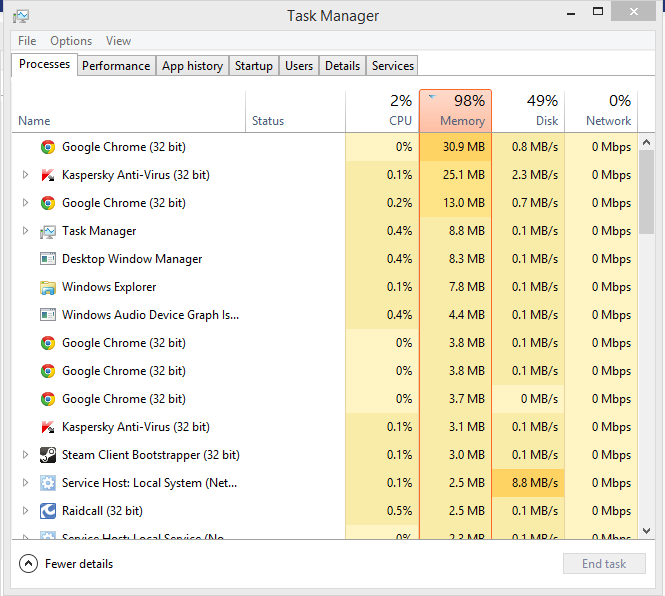Click the End task button

(604, 564)
